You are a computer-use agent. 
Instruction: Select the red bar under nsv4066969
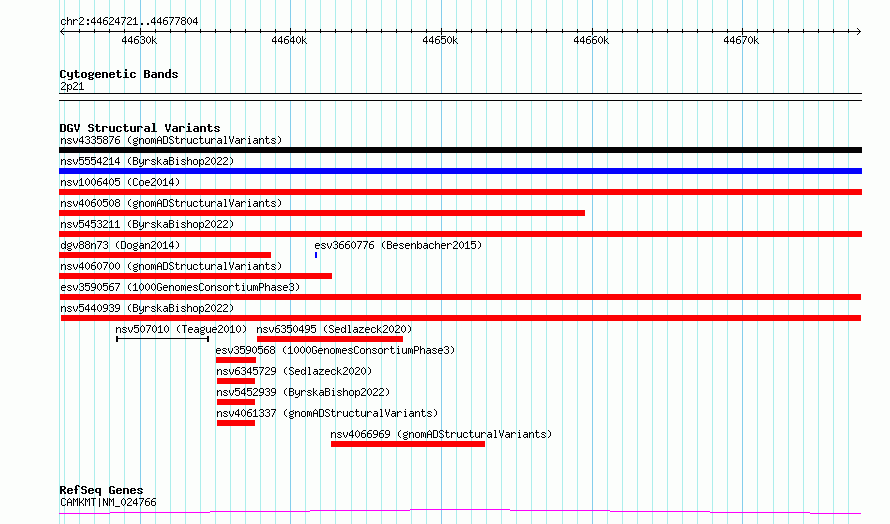(x=408, y=444)
